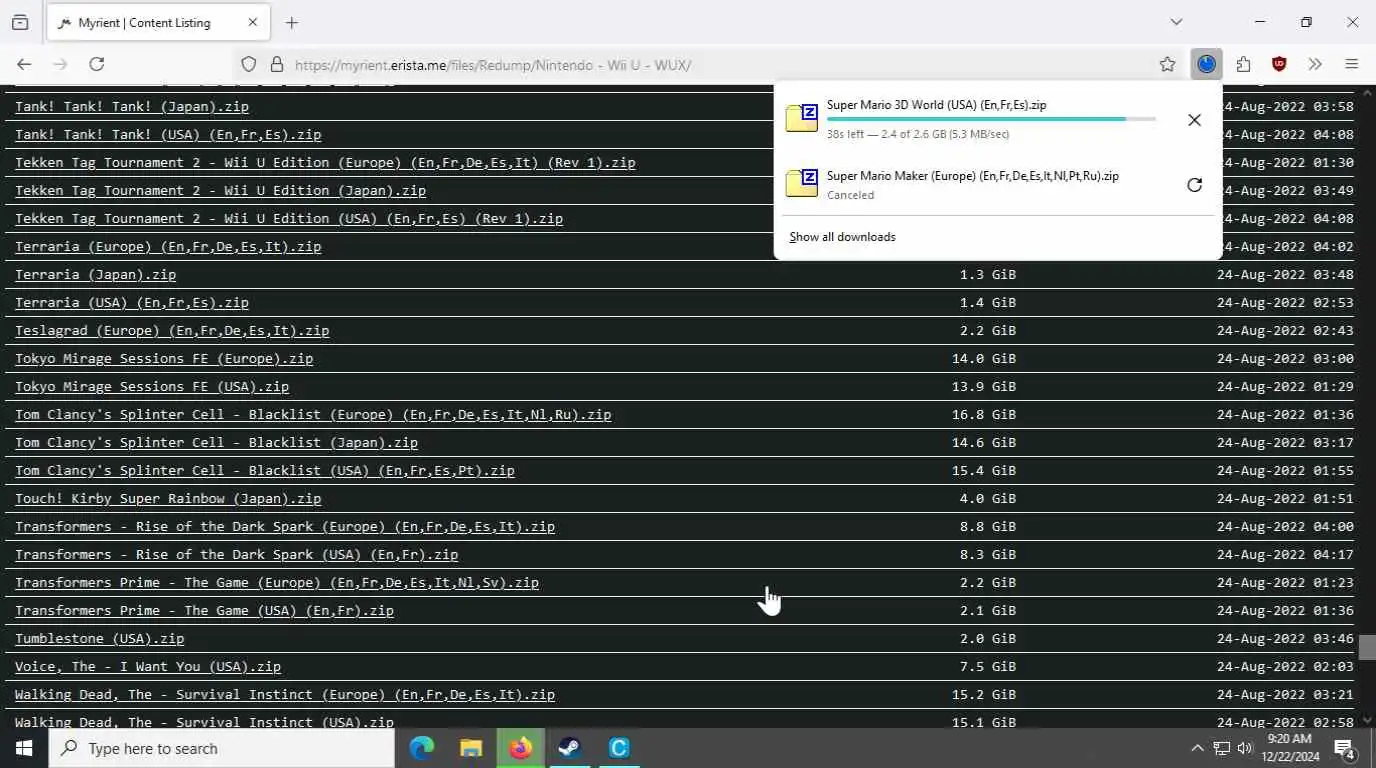Open volume control tray icon
This screenshot has width=1376, height=768.
coord(1245,748)
